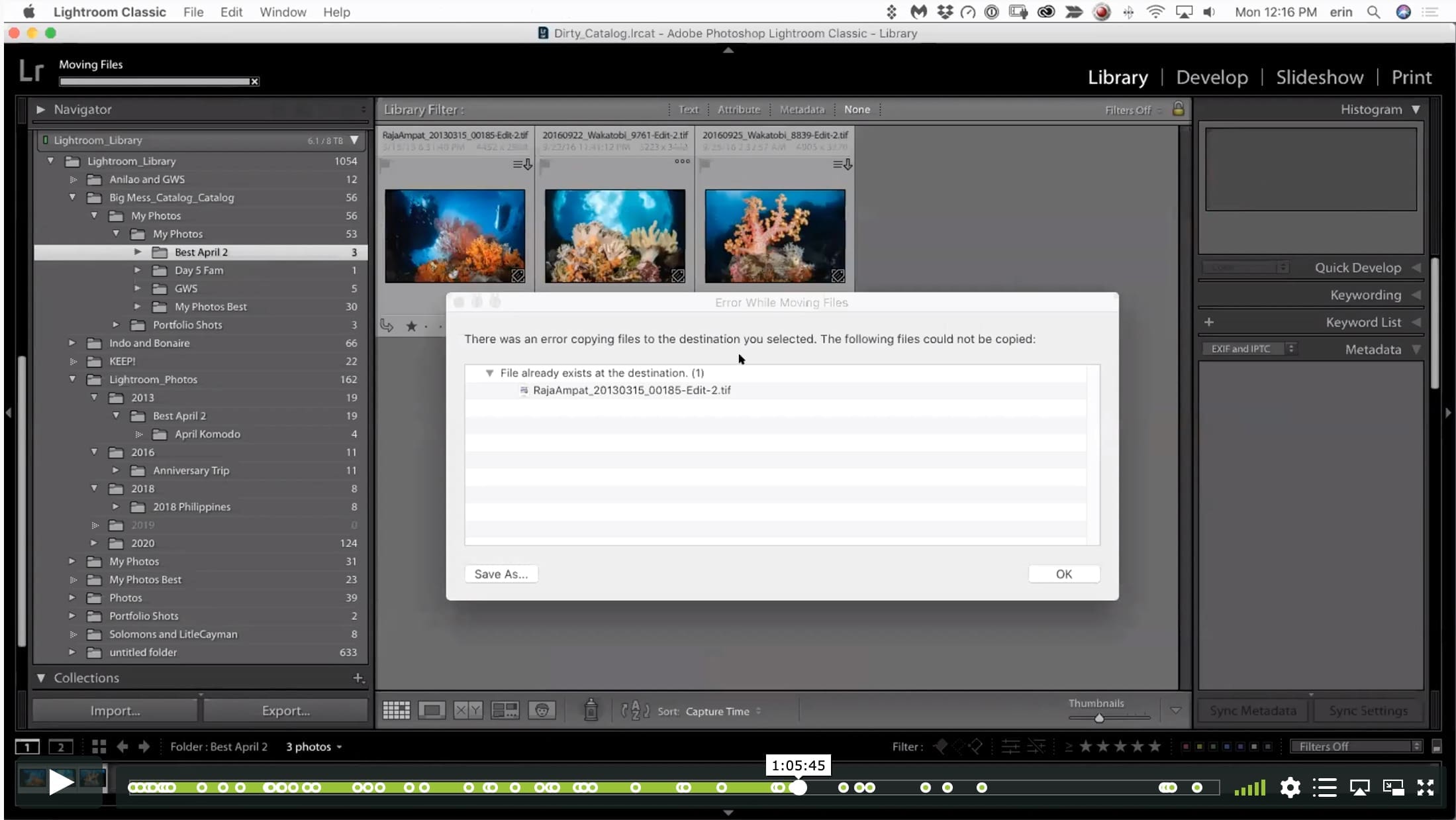
Task: Expand the Best April 2 selected folder
Action: [x=138, y=252]
